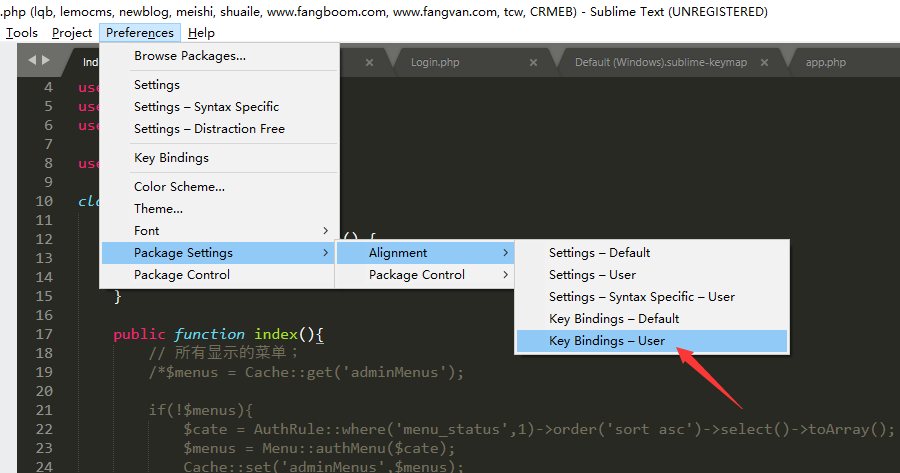Click line number 4 in gutter

click(48, 87)
